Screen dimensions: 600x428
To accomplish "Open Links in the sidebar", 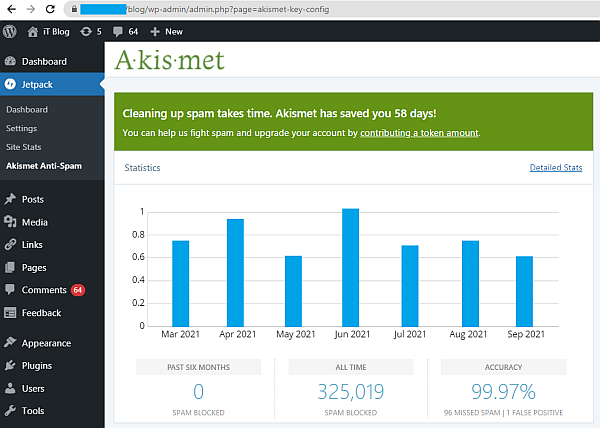I will (x=32, y=245).
